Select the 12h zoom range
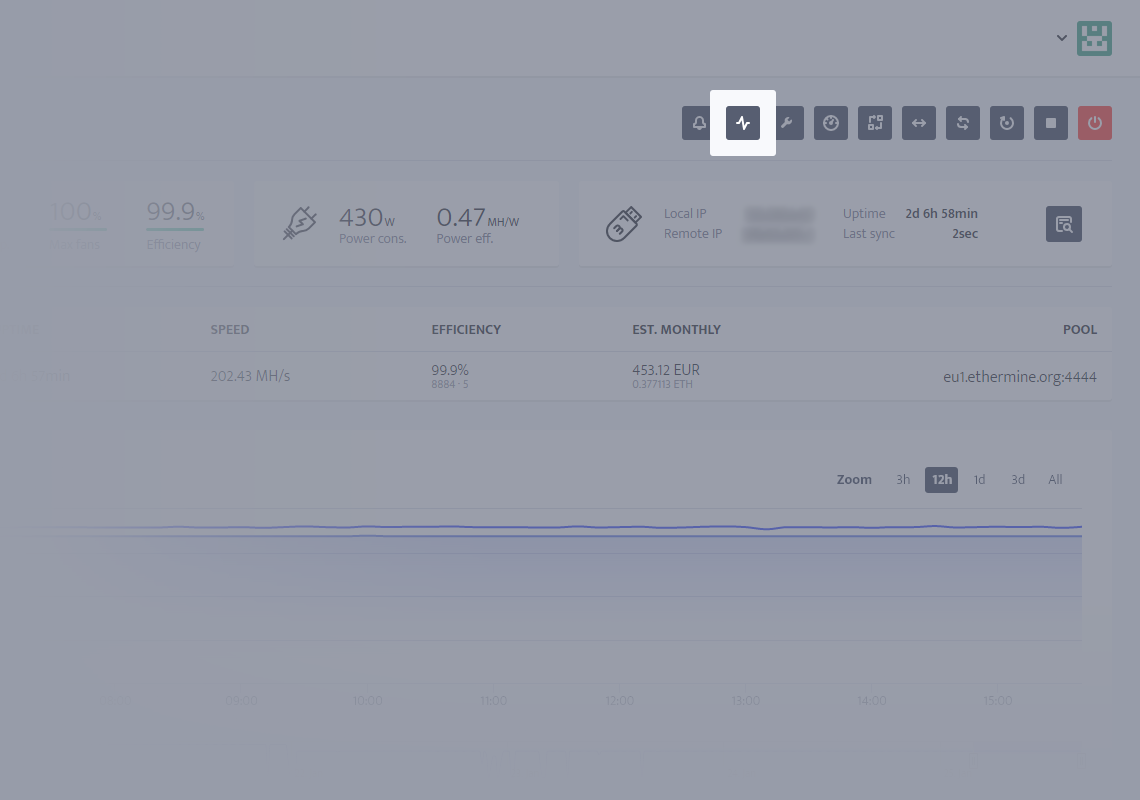Viewport: 1140px width, 800px height. point(942,480)
